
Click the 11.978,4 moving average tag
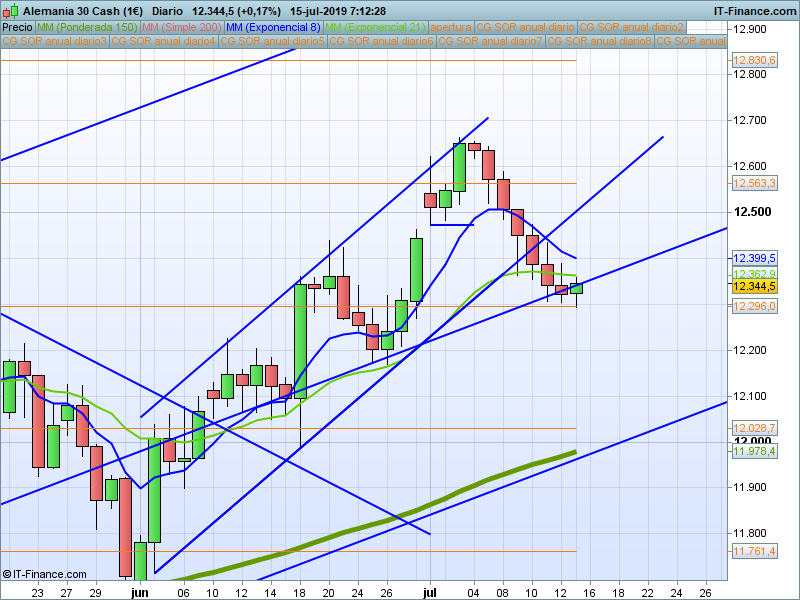pyautogui.click(x=754, y=451)
